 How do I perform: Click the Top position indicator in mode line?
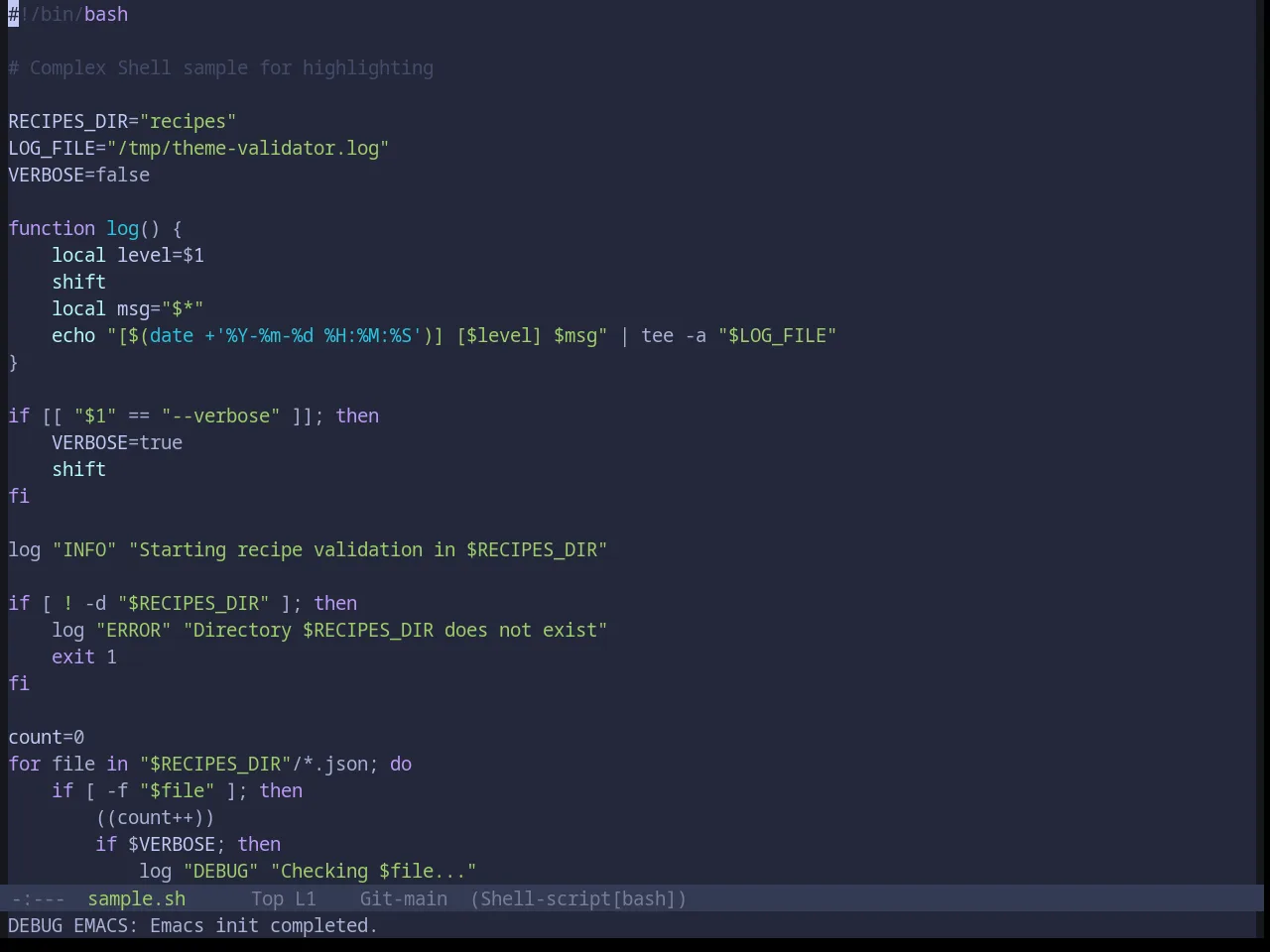(267, 898)
